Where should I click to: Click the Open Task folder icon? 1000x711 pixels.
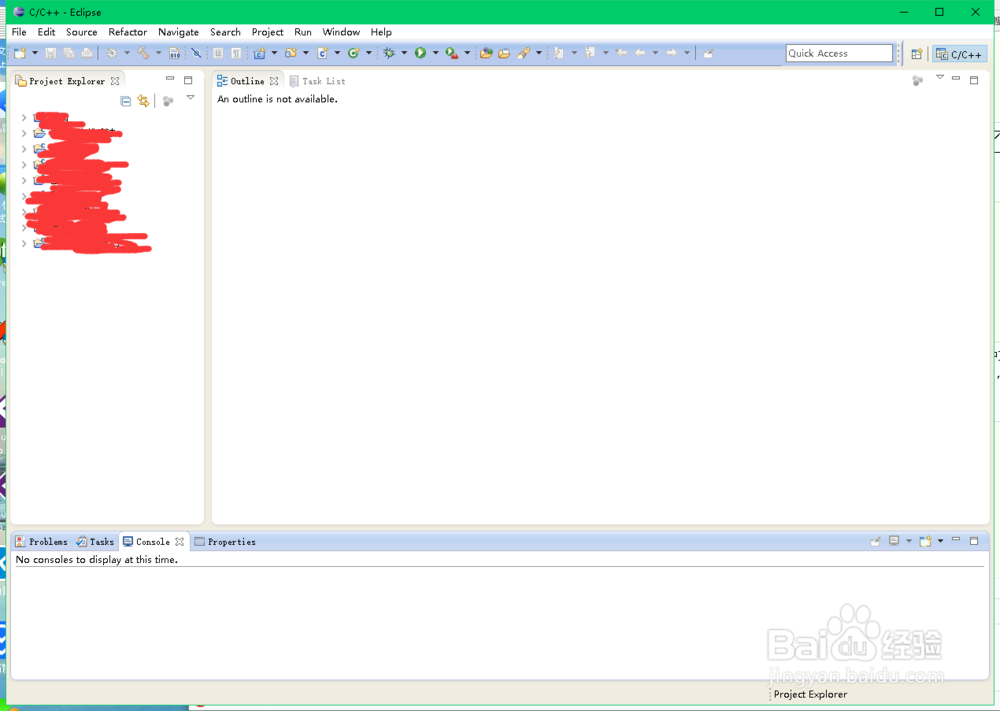click(x=504, y=54)
